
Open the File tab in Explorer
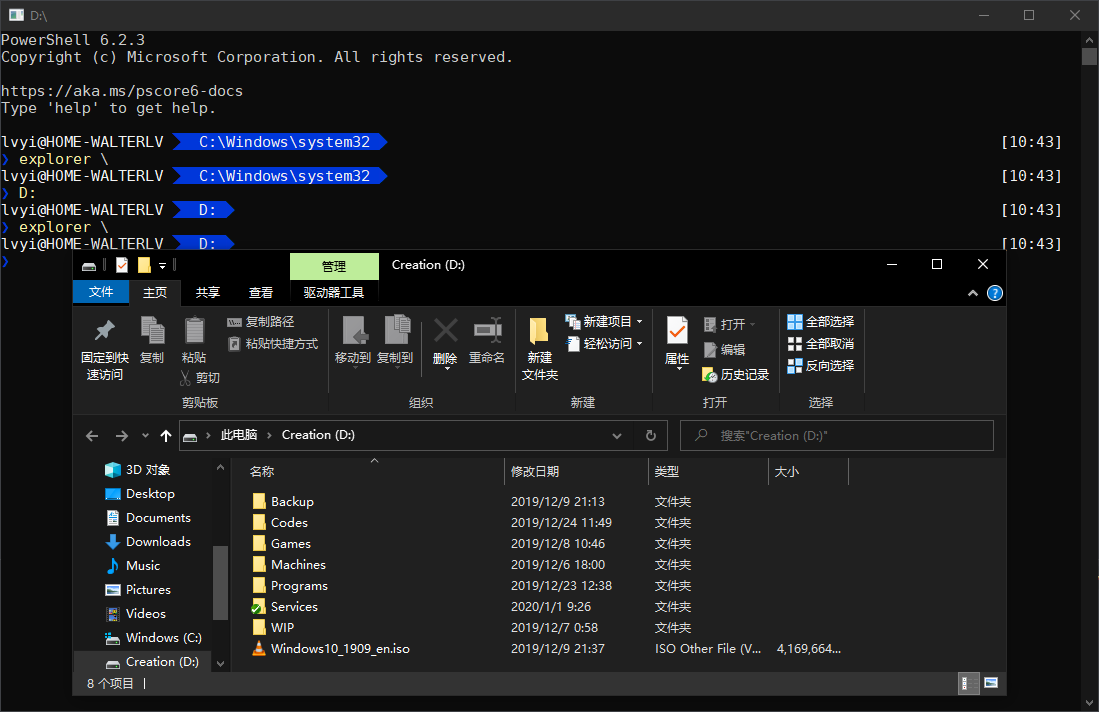coord(101,292)
